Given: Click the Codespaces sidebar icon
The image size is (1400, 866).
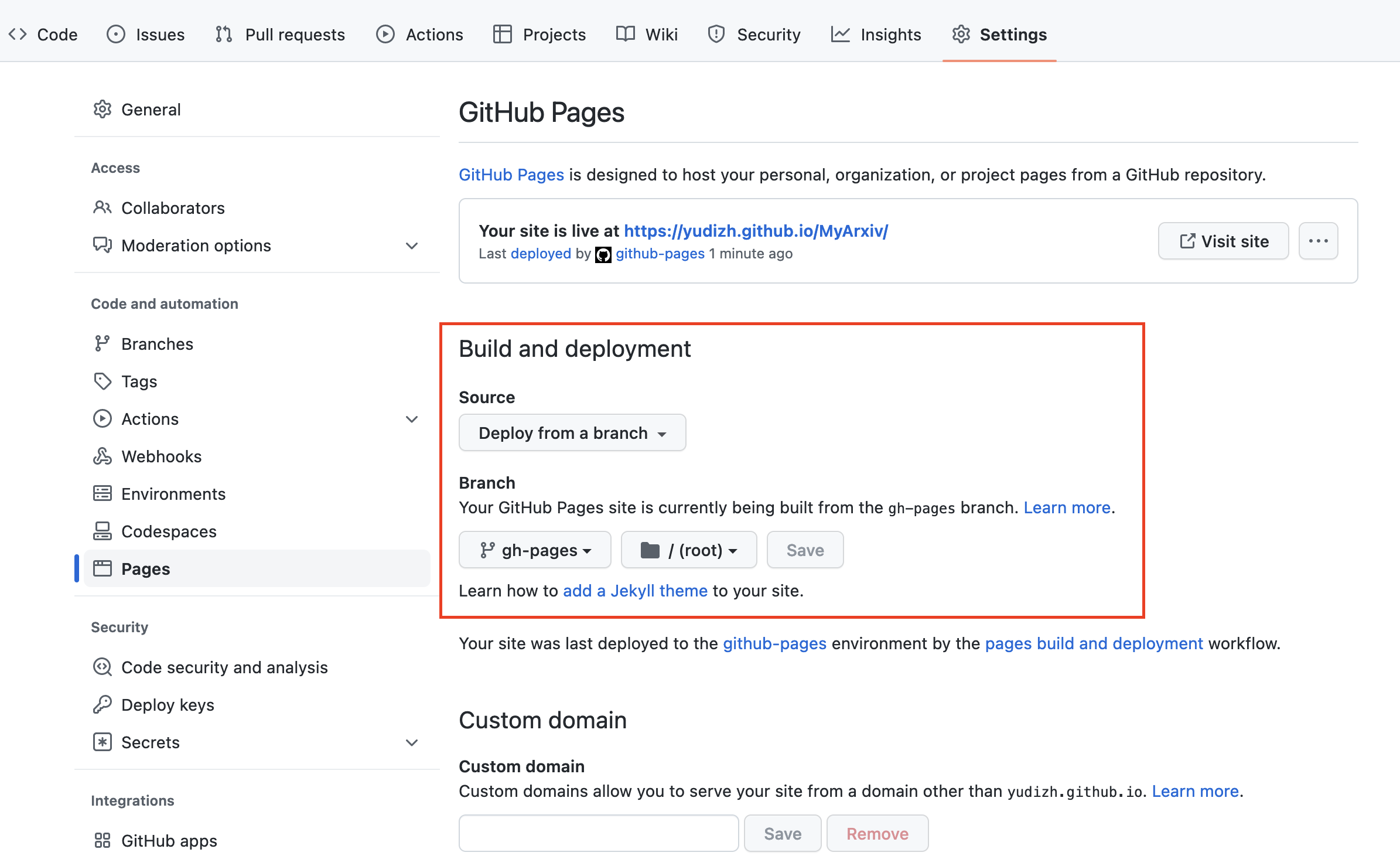Looking at the screenshot, I should (103, 531).
